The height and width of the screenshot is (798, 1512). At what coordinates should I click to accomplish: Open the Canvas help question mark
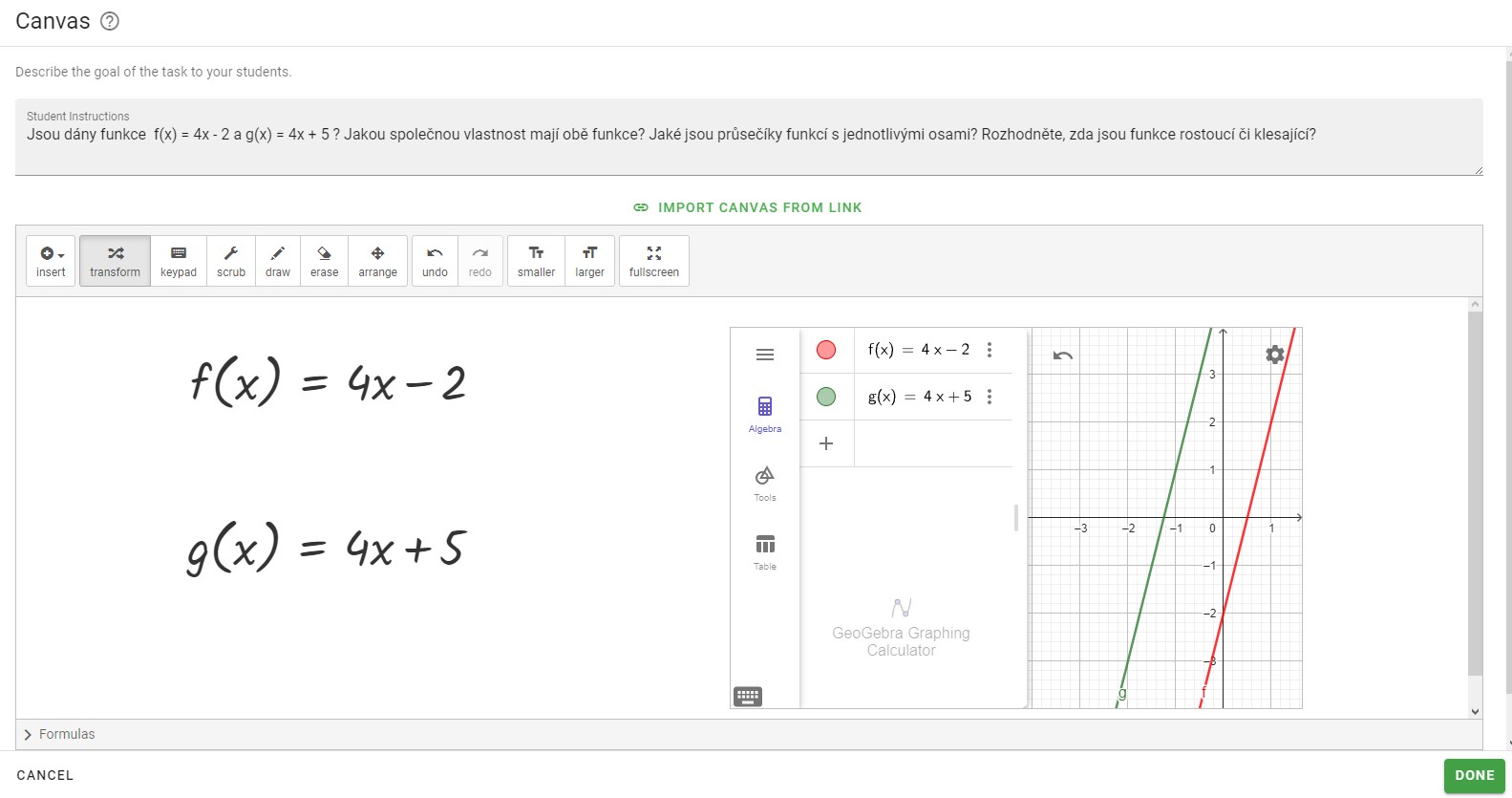(x=110, y=21)
